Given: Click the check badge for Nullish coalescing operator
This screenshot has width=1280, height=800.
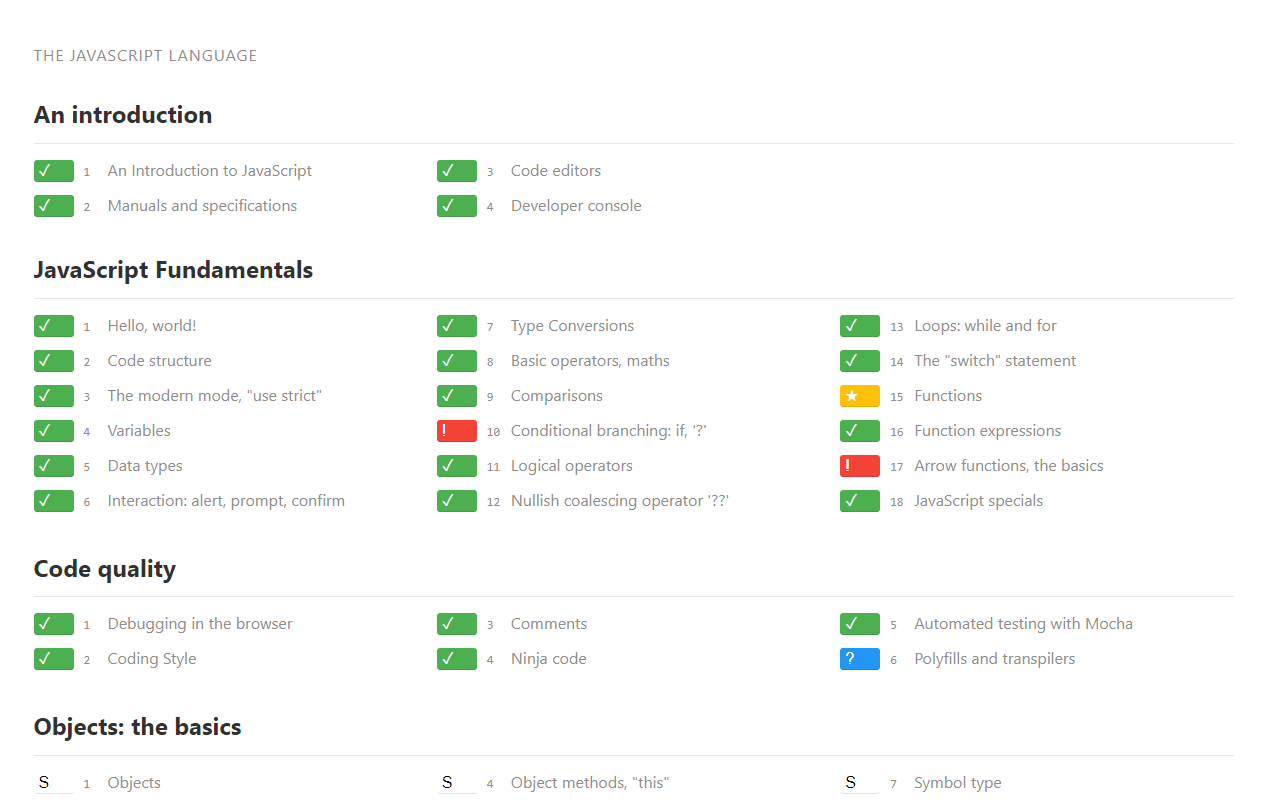Looking at the screenshot, I should 457,501.
